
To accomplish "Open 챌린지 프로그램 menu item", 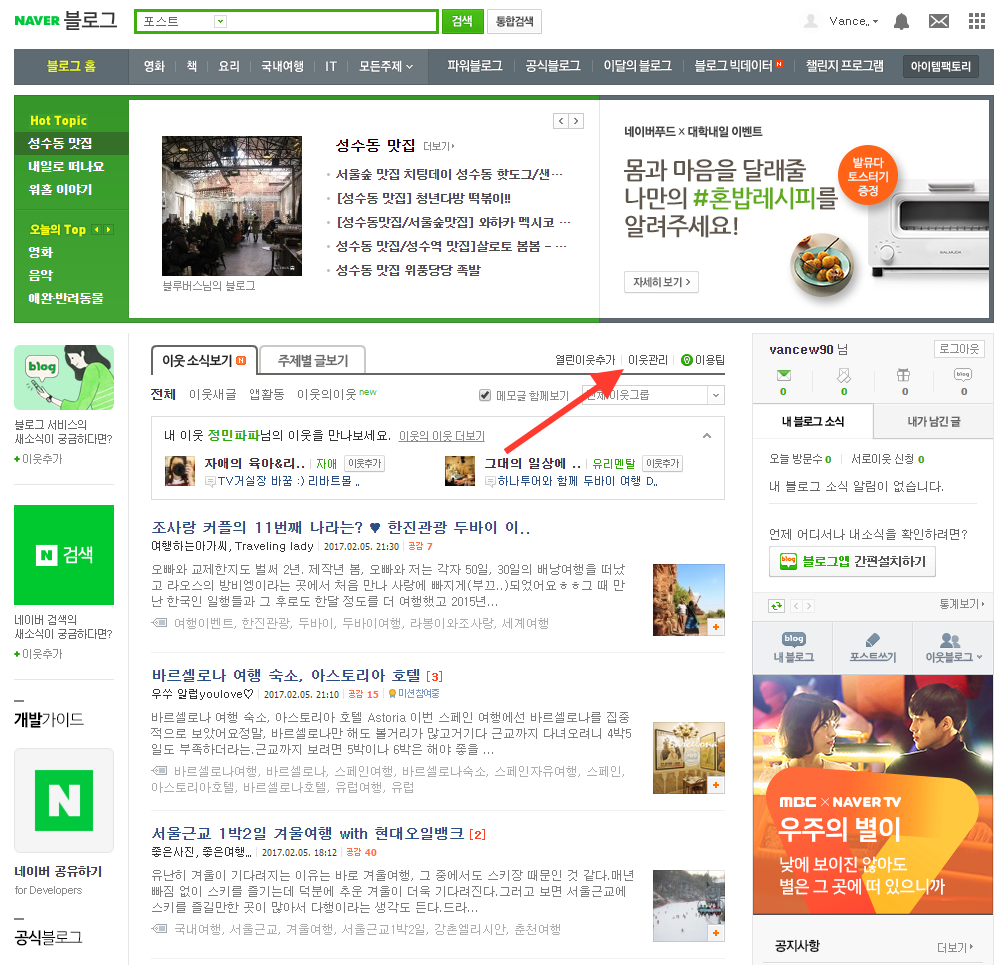I will click(x=845, y=66).
